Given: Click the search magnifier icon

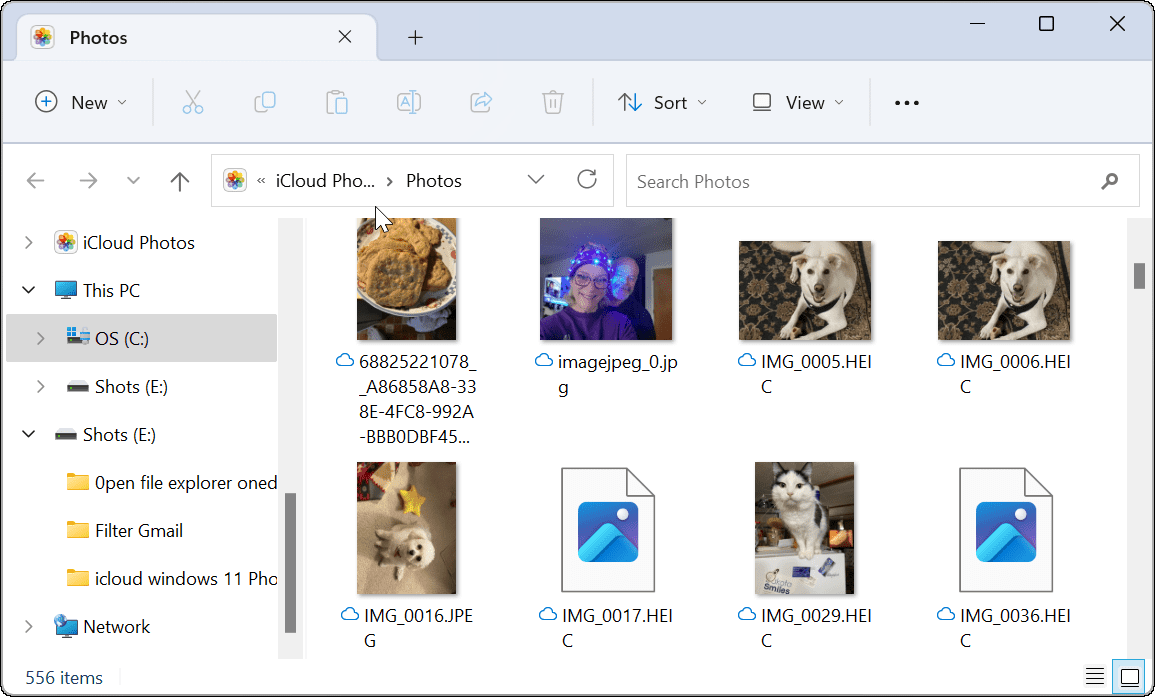Looking at the screenshot, I should click(1109, 181).
